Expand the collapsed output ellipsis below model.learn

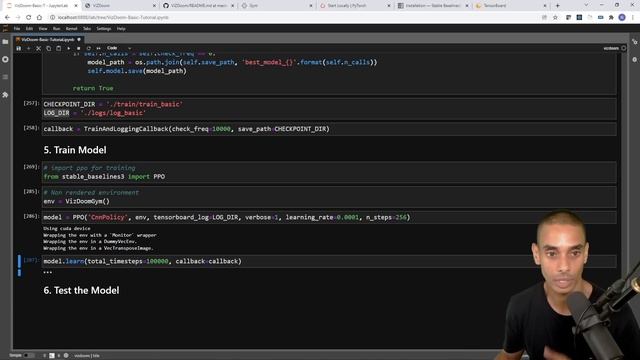(48, 272)
